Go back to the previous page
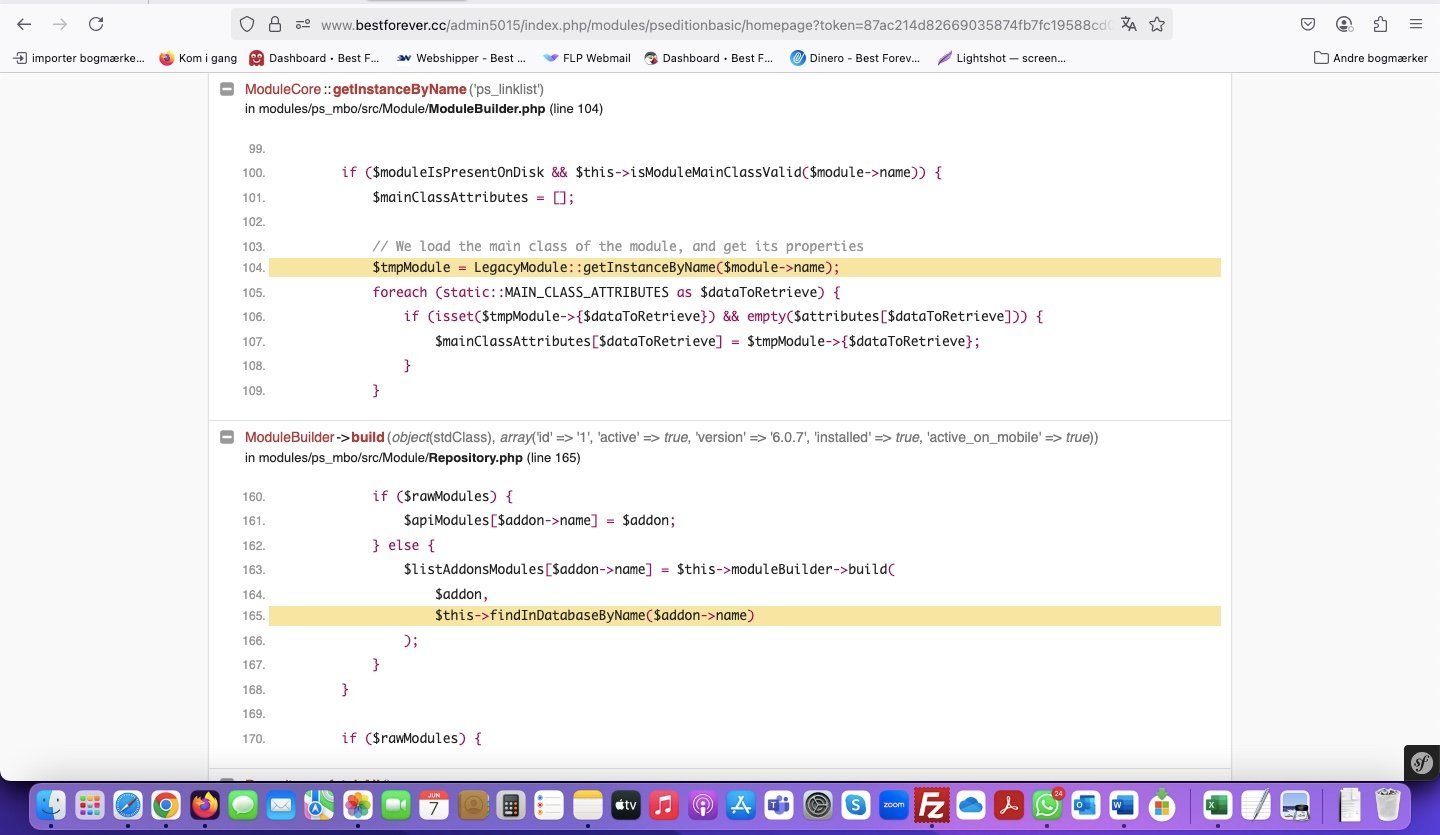The image size is (1440, 835). [x=24, y=24]
